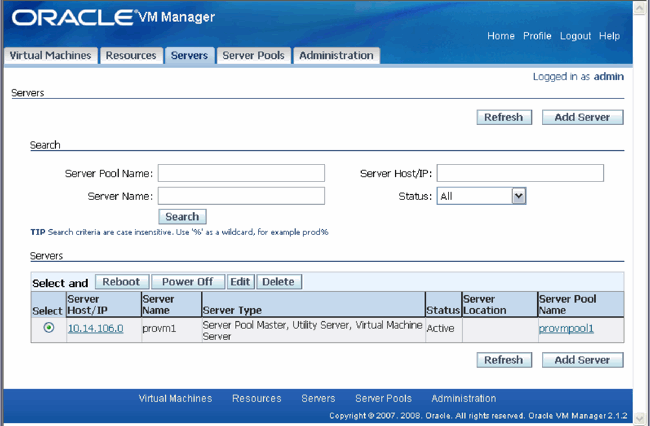Open the Status dropdown showing All
Screen dimensions: 650x426
(481, 196)
